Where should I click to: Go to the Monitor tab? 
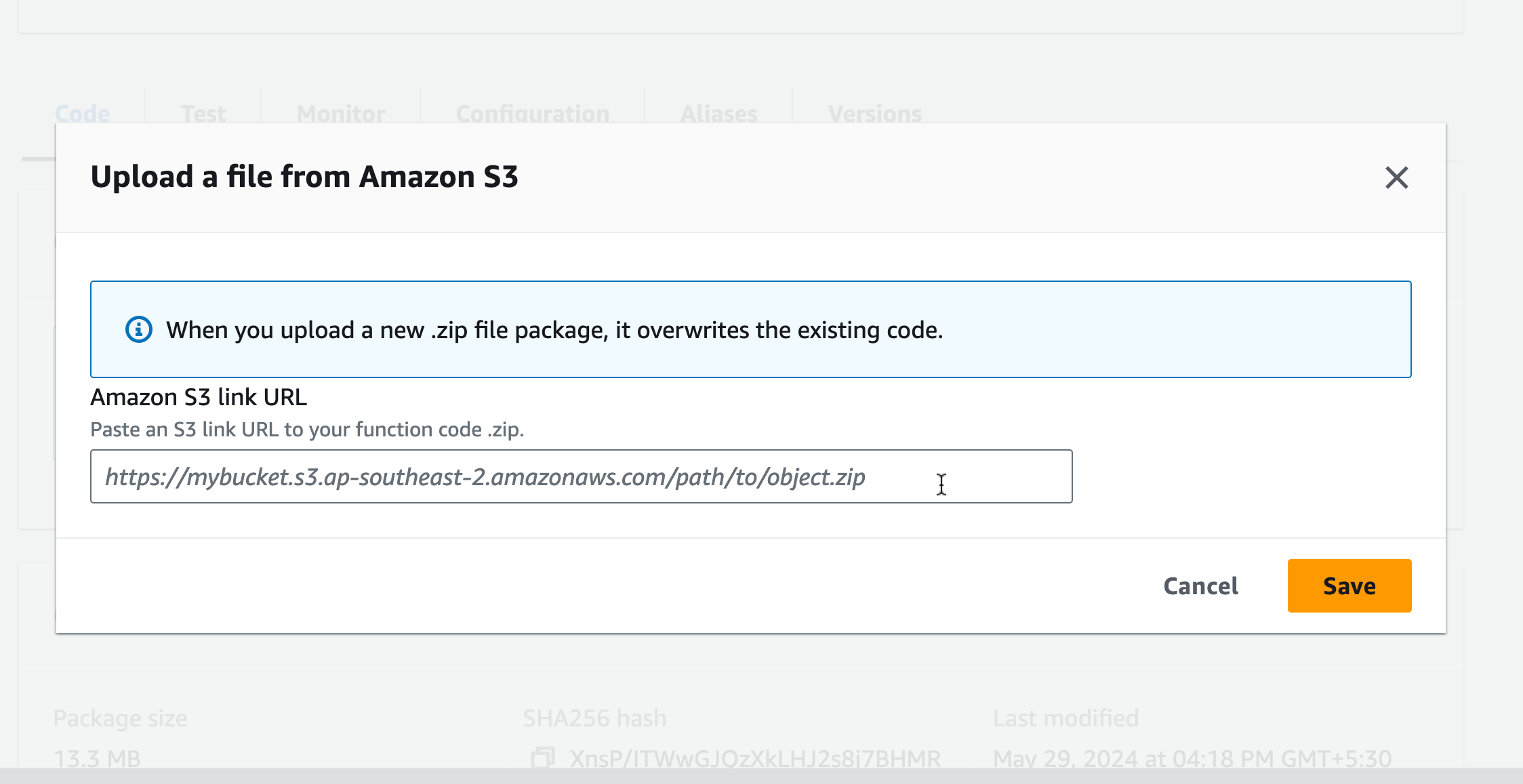[x=341, y=114]
